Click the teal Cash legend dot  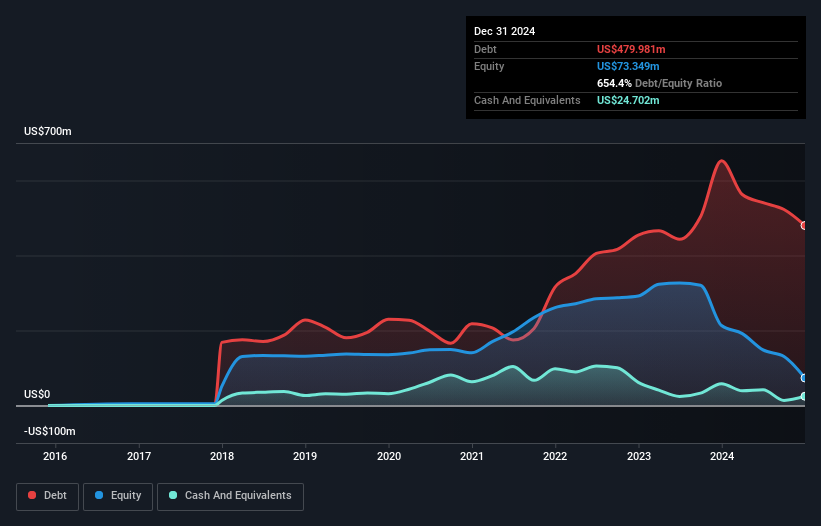tap(173, 495)
